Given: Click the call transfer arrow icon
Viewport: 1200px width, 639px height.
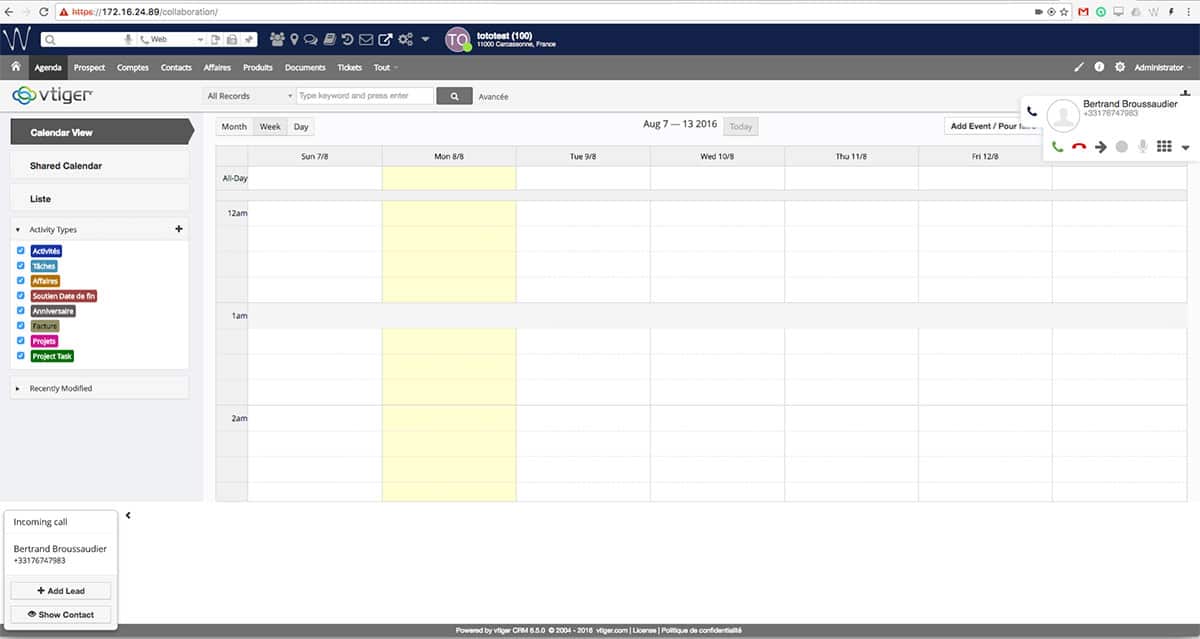Looking at the screenshot, I should [x=1101, y=147].
